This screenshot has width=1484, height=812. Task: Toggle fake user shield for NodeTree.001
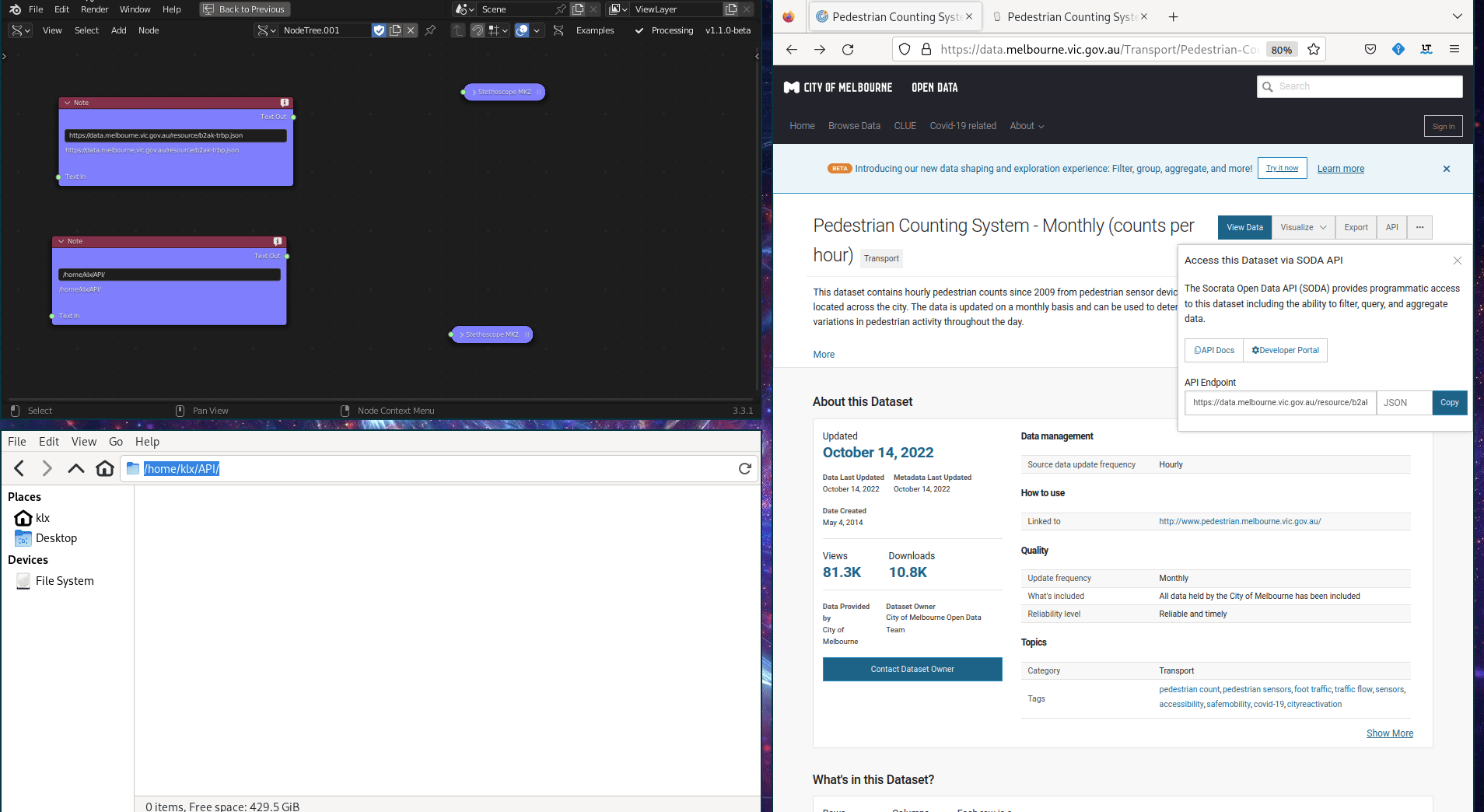tap(379, 30)
